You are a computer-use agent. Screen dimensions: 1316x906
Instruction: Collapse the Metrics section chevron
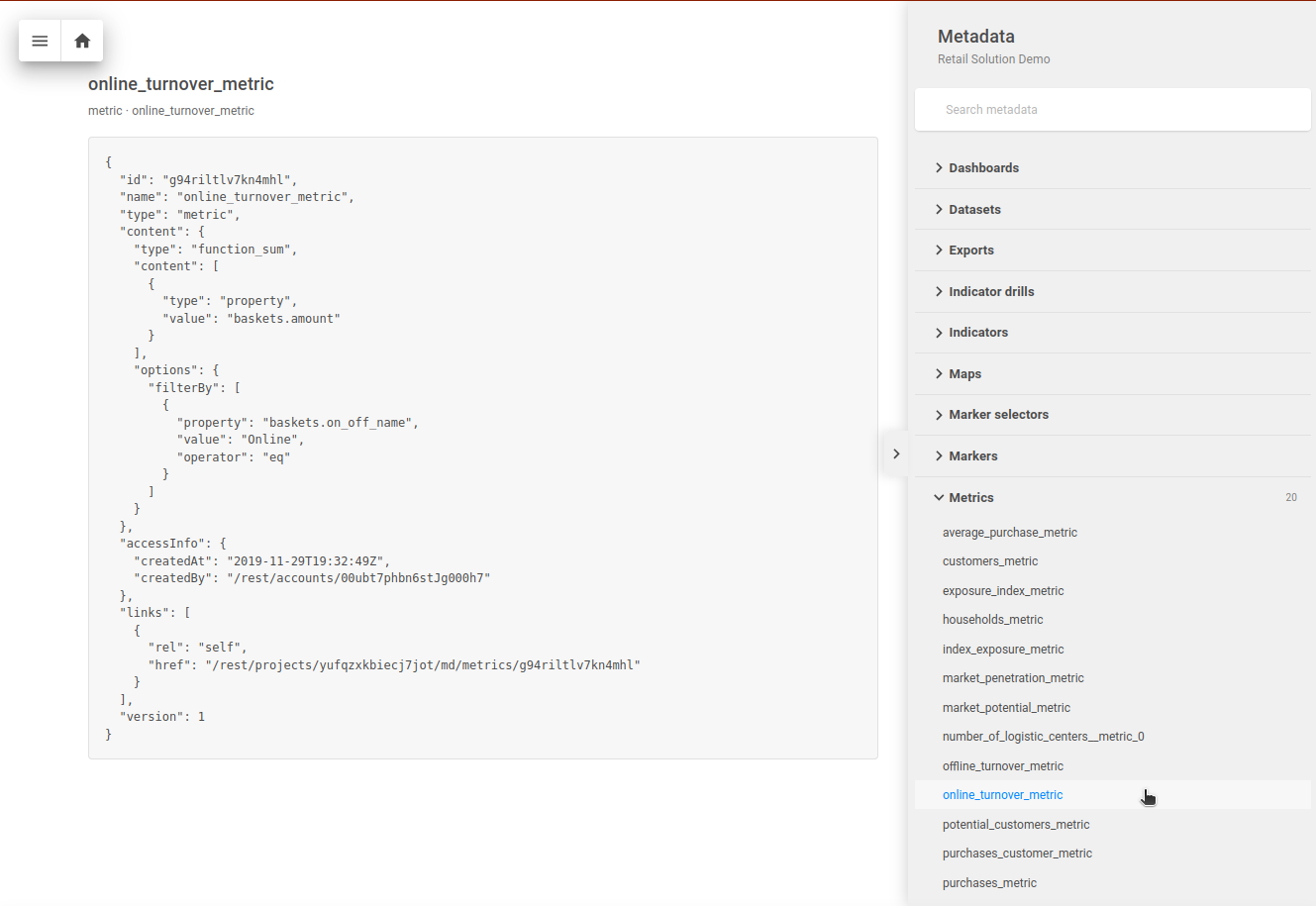click(939, 498)
